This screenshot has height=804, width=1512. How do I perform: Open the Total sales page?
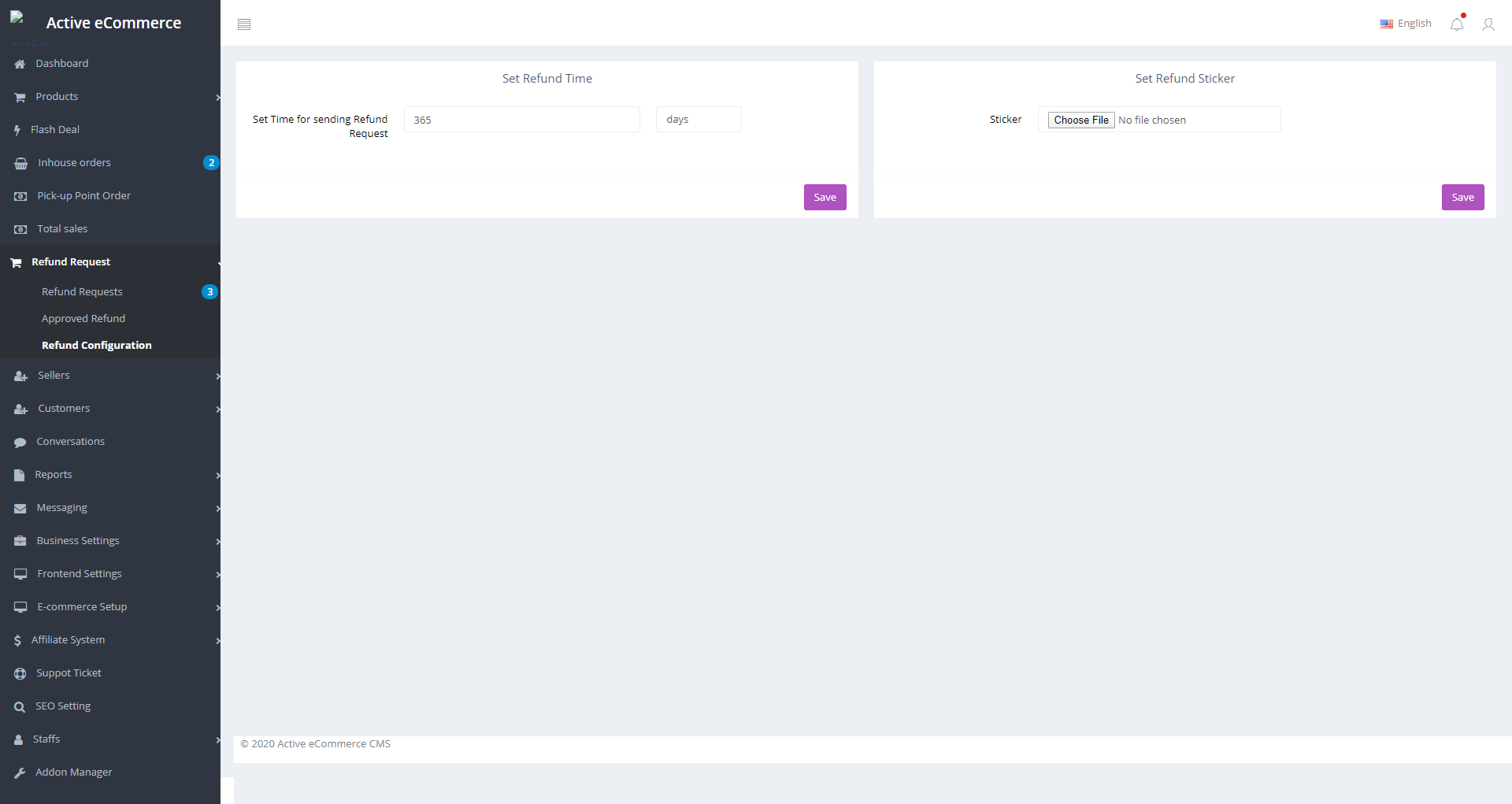point(62,228)
